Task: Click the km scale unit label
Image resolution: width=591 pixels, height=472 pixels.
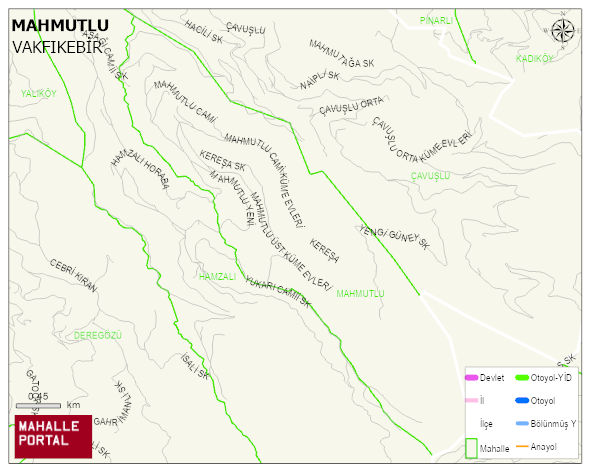Action: (x=73, y=405)
